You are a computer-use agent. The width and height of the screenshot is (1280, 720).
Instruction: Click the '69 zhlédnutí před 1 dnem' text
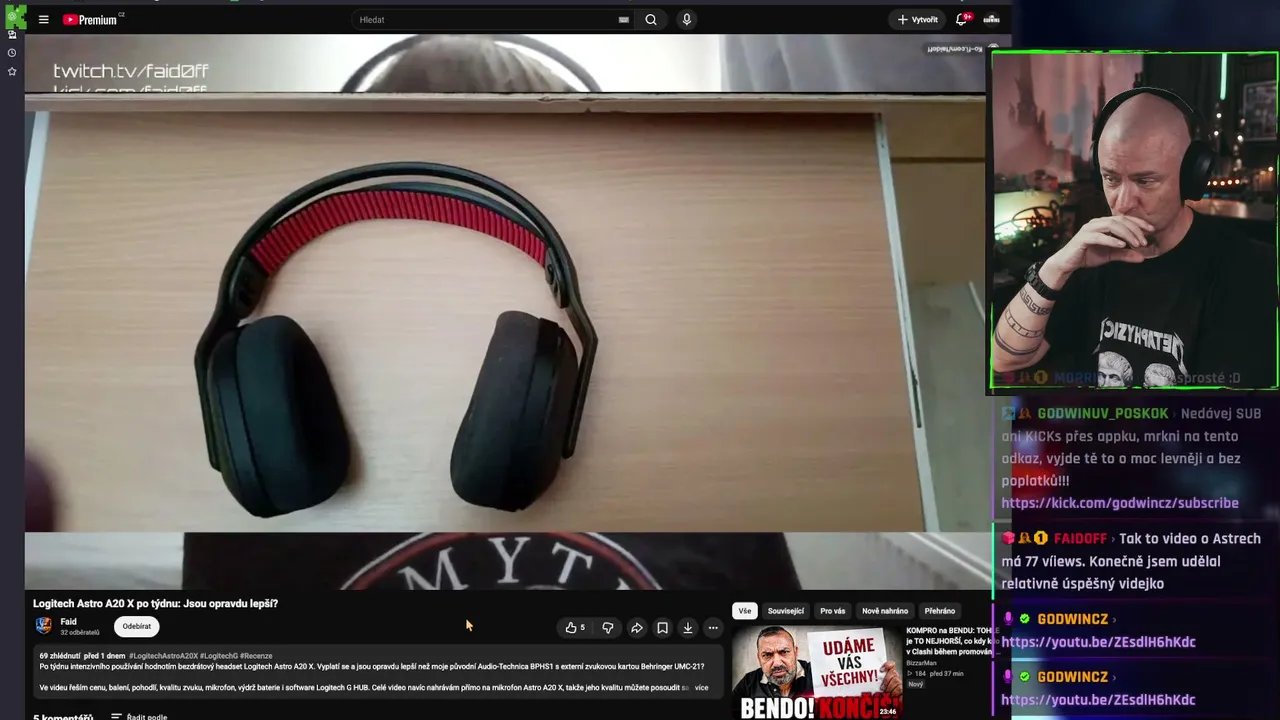(82, 656)
